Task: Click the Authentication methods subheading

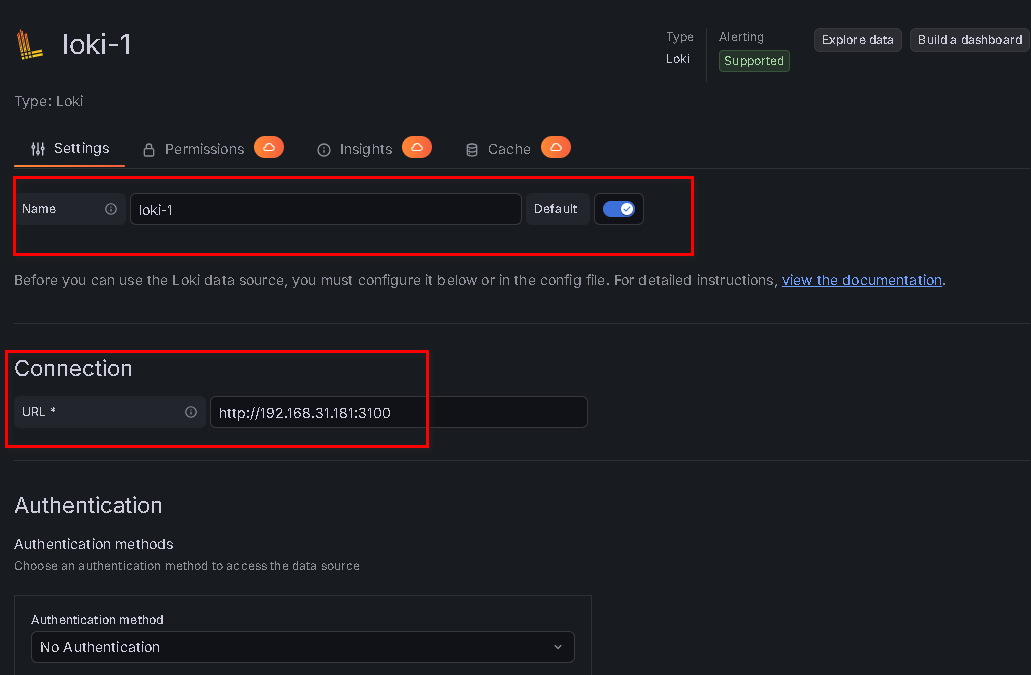Action: pos(93,544)
